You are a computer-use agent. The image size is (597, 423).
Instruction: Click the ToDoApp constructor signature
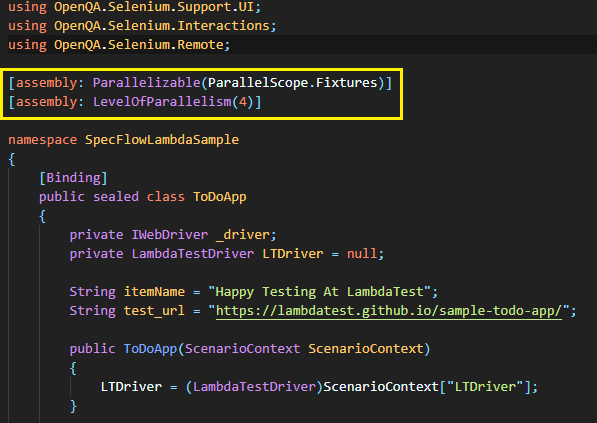click(250, 349)
